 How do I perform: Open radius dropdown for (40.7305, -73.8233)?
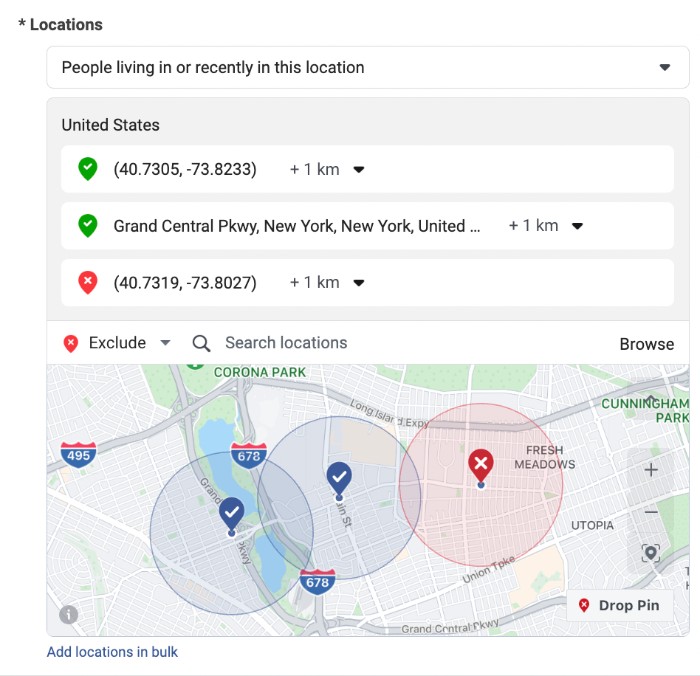tap(326, 170)
